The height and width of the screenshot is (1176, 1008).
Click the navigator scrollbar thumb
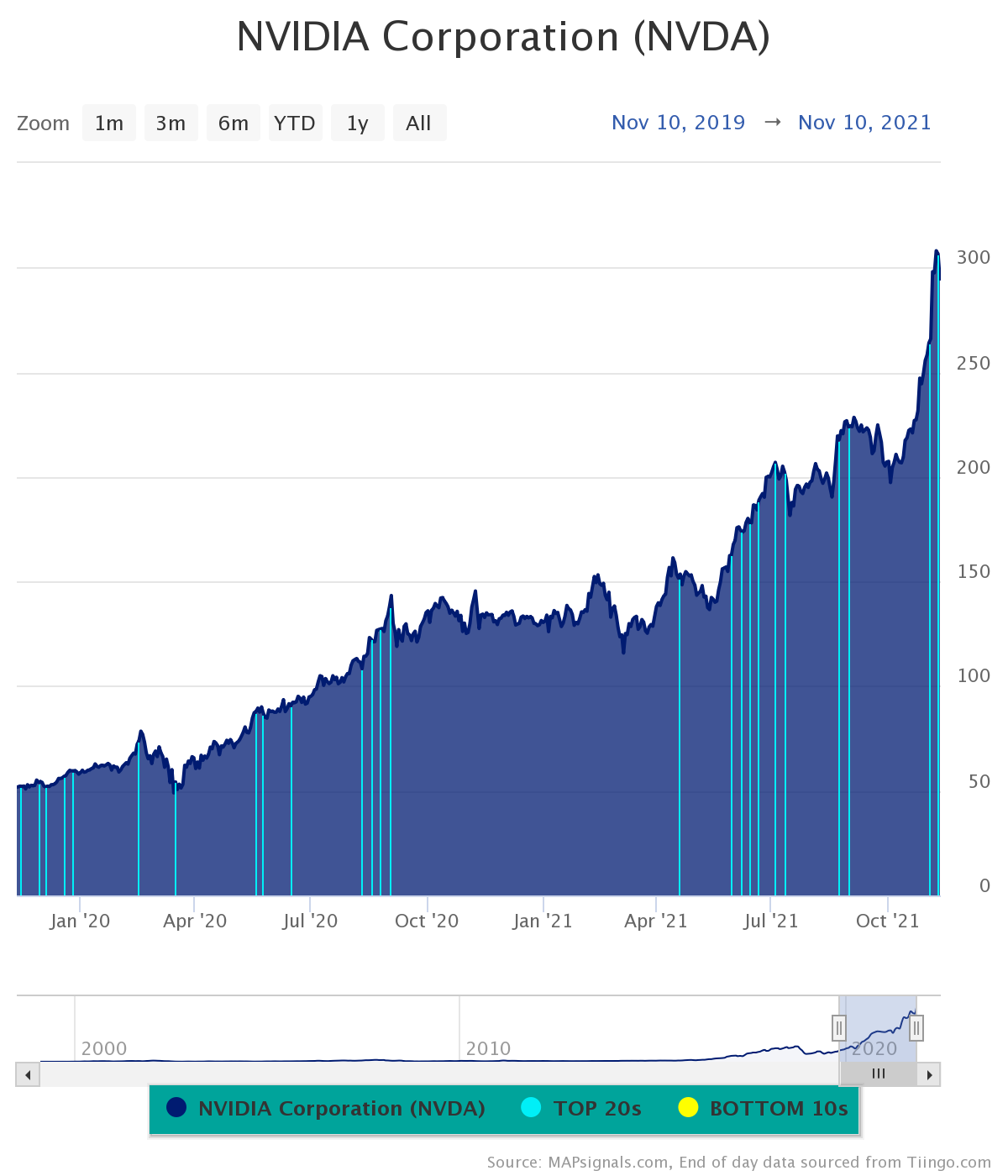click(x=879, y=1074)
